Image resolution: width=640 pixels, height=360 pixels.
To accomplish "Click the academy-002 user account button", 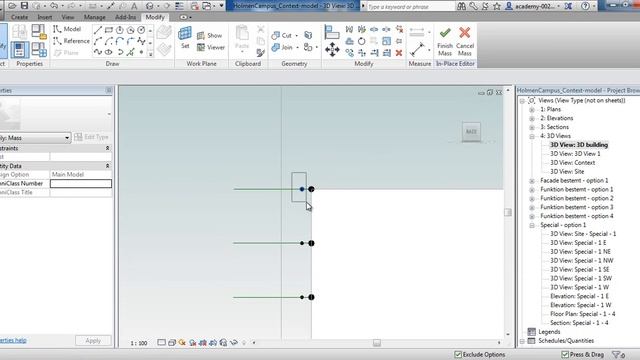I will pos(532,6).
